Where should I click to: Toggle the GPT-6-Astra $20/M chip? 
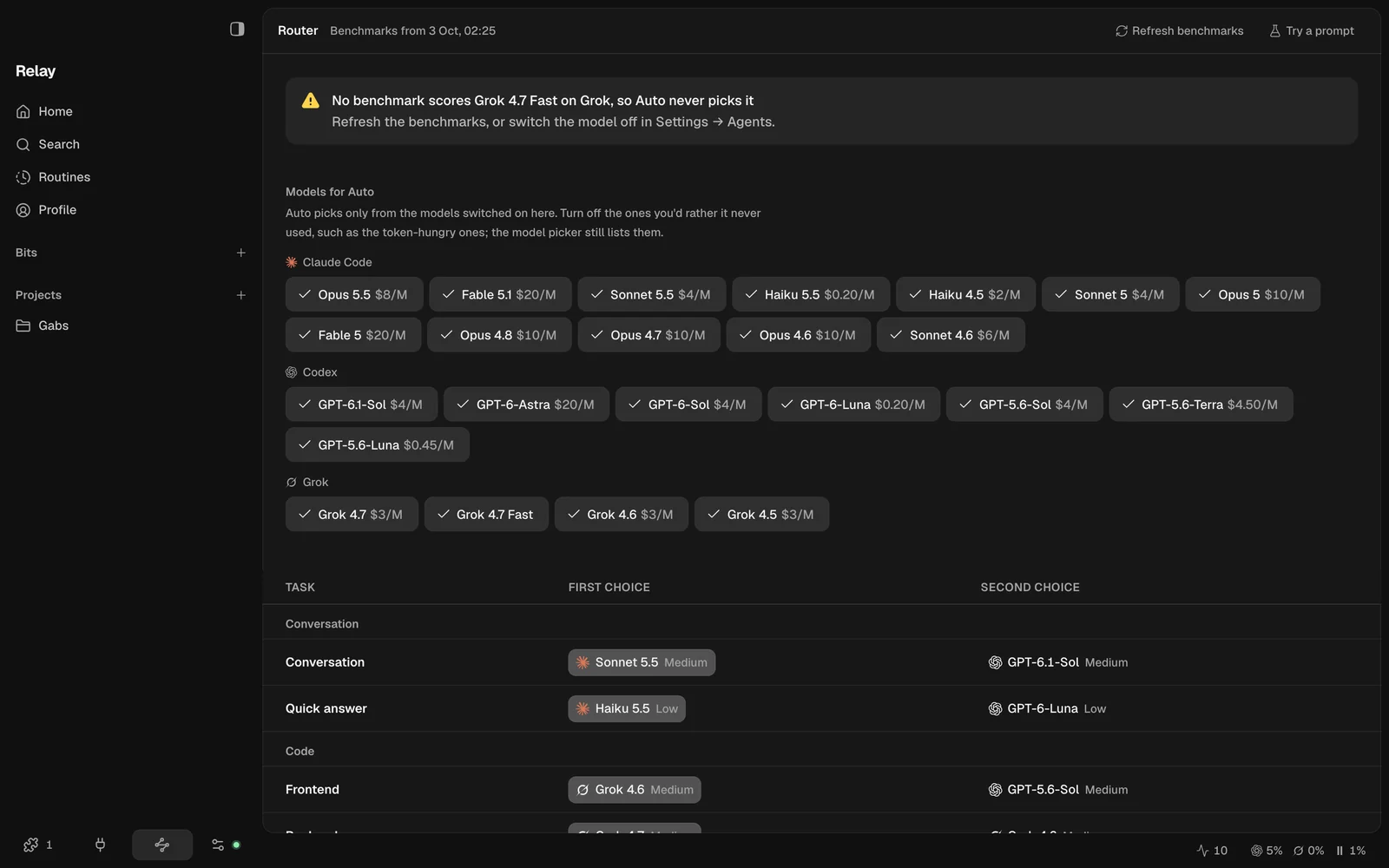[x=527, y=404]
